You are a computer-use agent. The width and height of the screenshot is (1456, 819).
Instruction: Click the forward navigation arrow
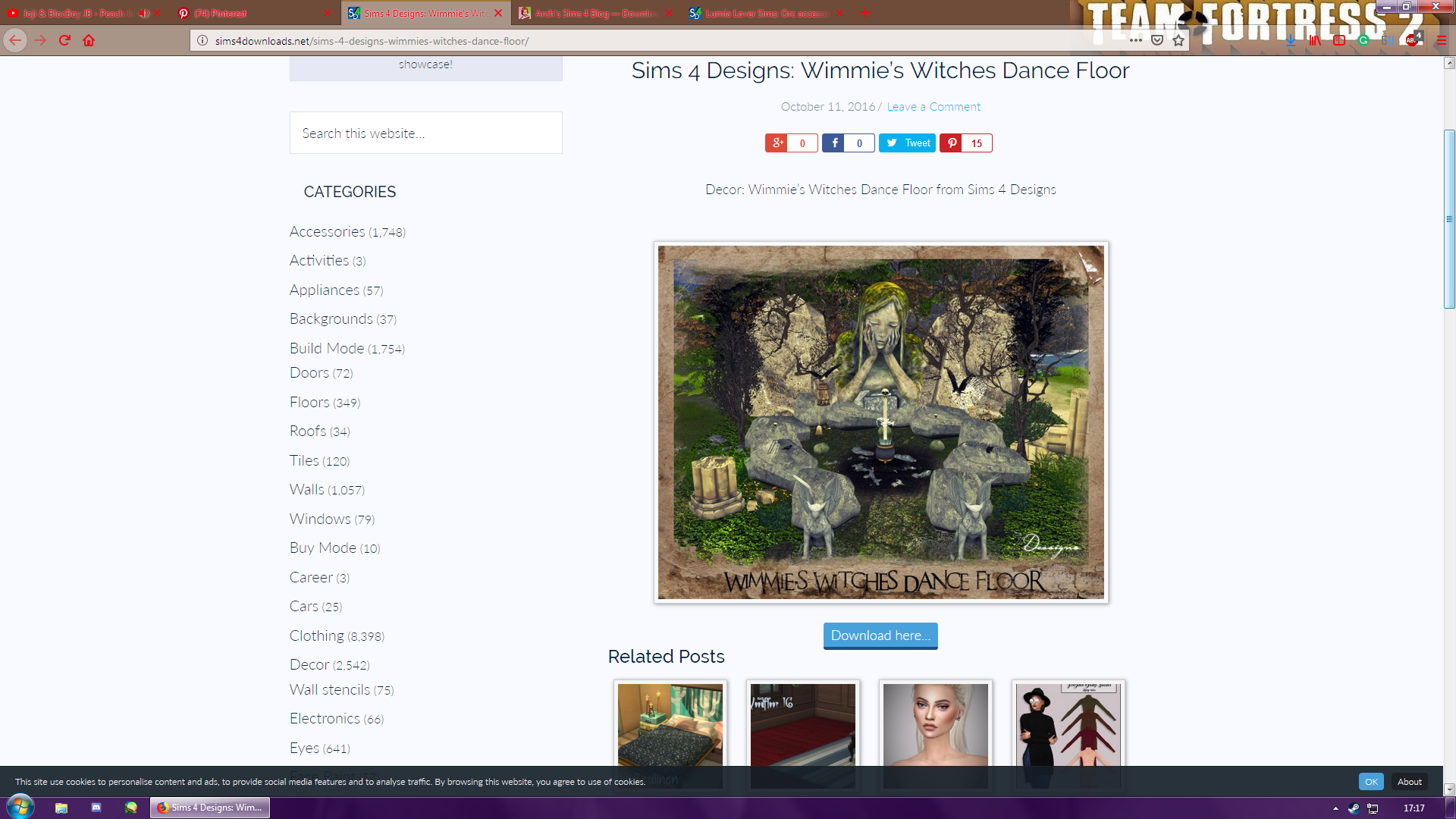(x=41, y=40)
